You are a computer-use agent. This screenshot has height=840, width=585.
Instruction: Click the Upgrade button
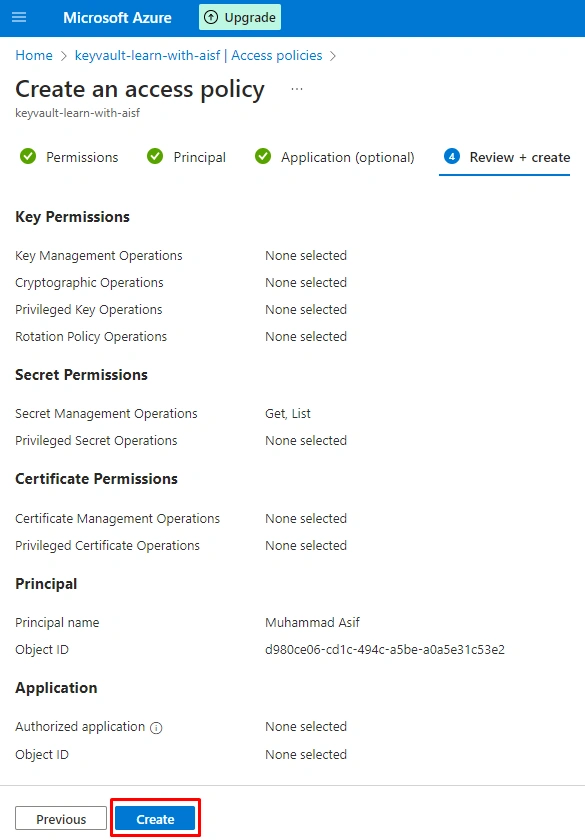tap(240, 17)
